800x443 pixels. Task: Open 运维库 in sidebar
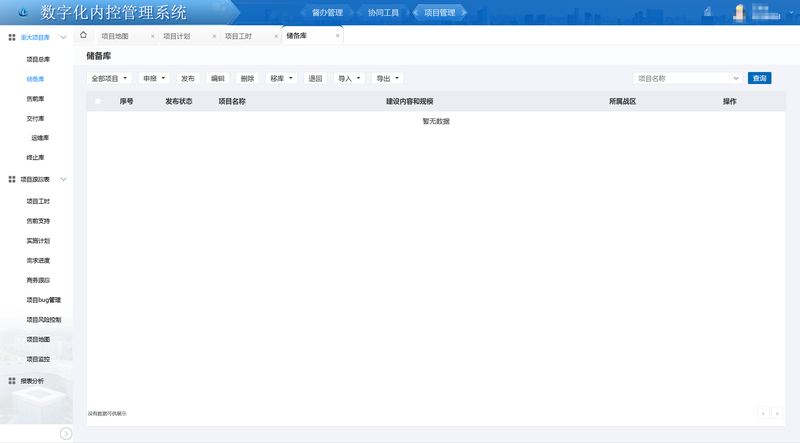40,138
